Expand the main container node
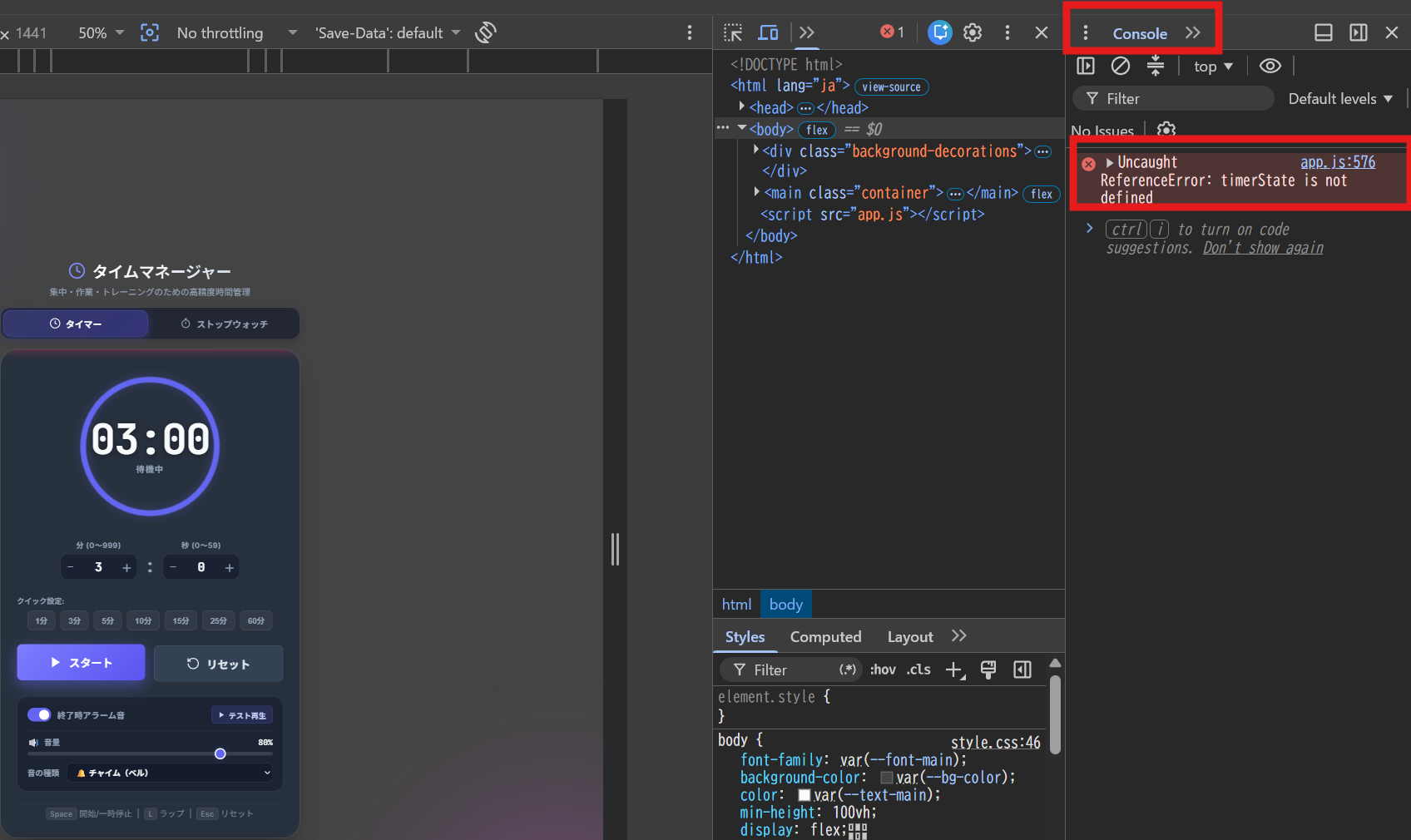Viewport: 1411px width, 840px height. (756, 191)
